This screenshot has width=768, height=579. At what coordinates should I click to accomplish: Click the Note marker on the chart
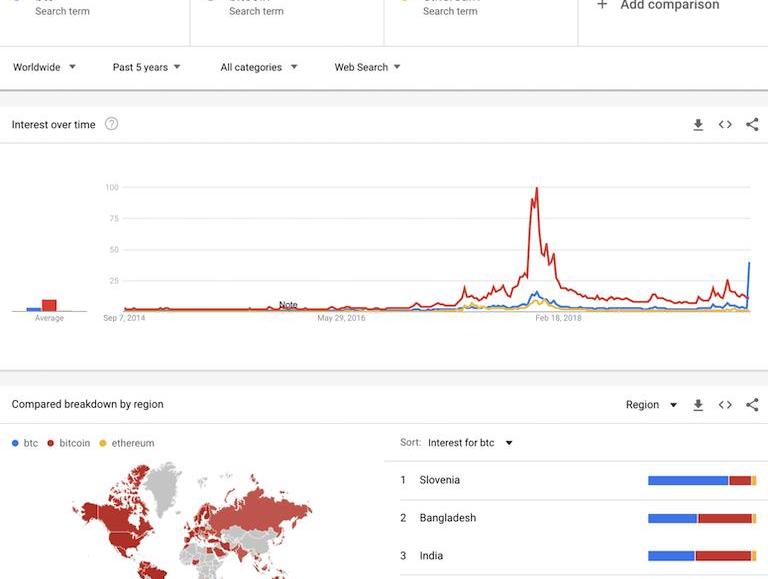tap(288, 305)
